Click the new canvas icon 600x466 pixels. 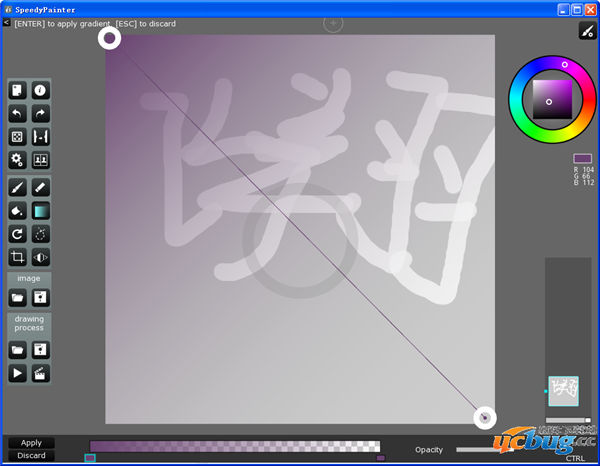[17, 91]
